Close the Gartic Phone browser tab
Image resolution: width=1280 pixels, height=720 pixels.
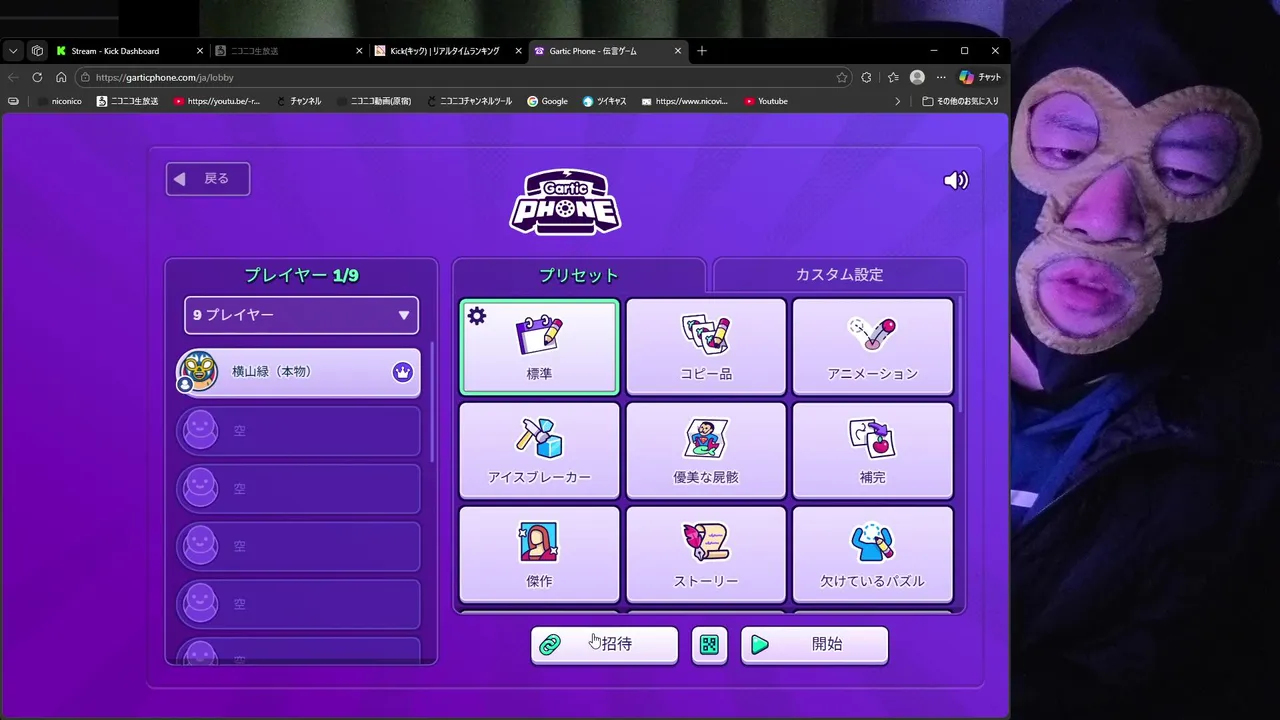click(678, 51)
